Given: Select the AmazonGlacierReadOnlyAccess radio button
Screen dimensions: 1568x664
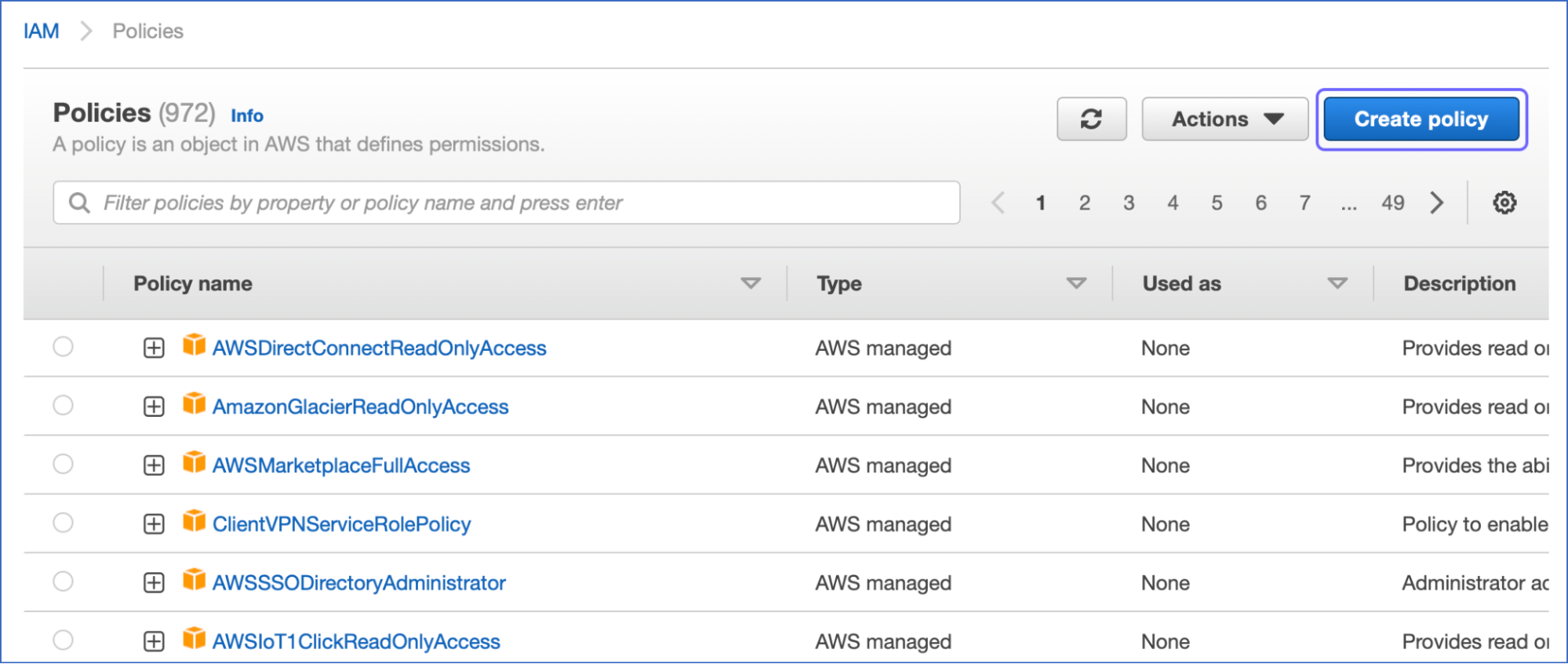Looking at the screenshot, I should [63, 405].
